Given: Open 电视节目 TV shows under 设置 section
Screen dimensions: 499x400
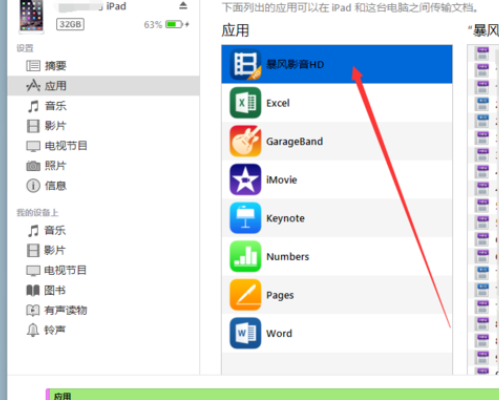Looking at the screenshot, I should (103, 146).
